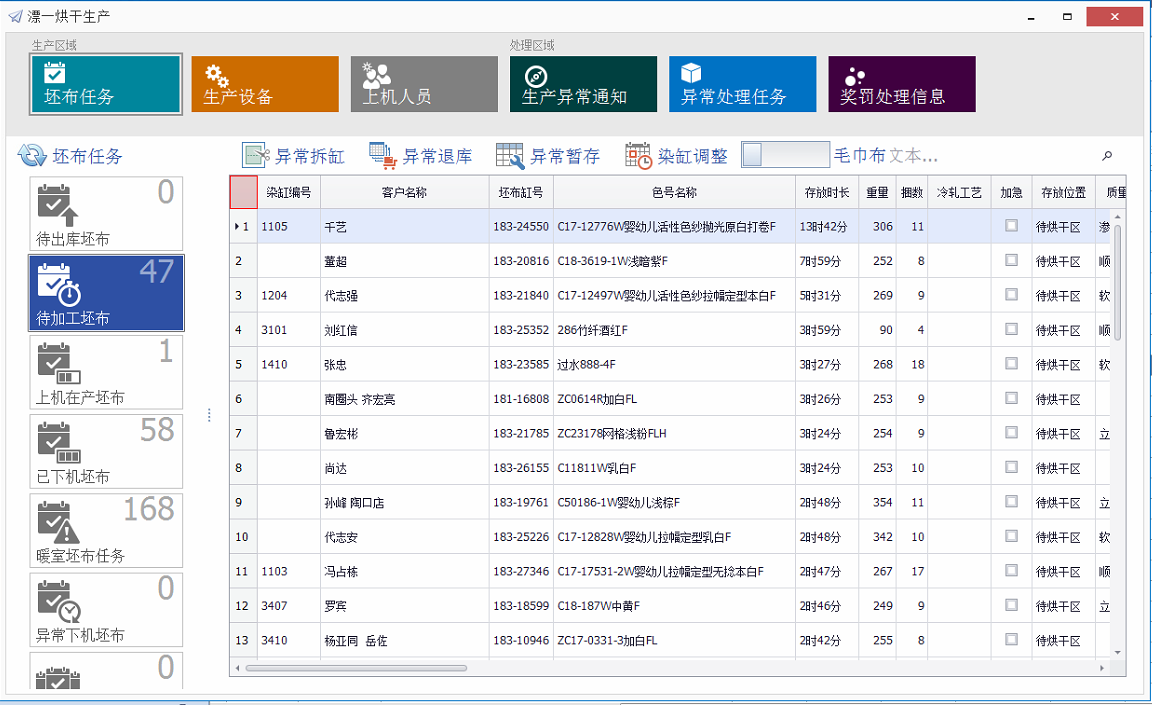1152x705 pixels.
Task: Click the select-all corner cell of the table
Action: point(243,192)
